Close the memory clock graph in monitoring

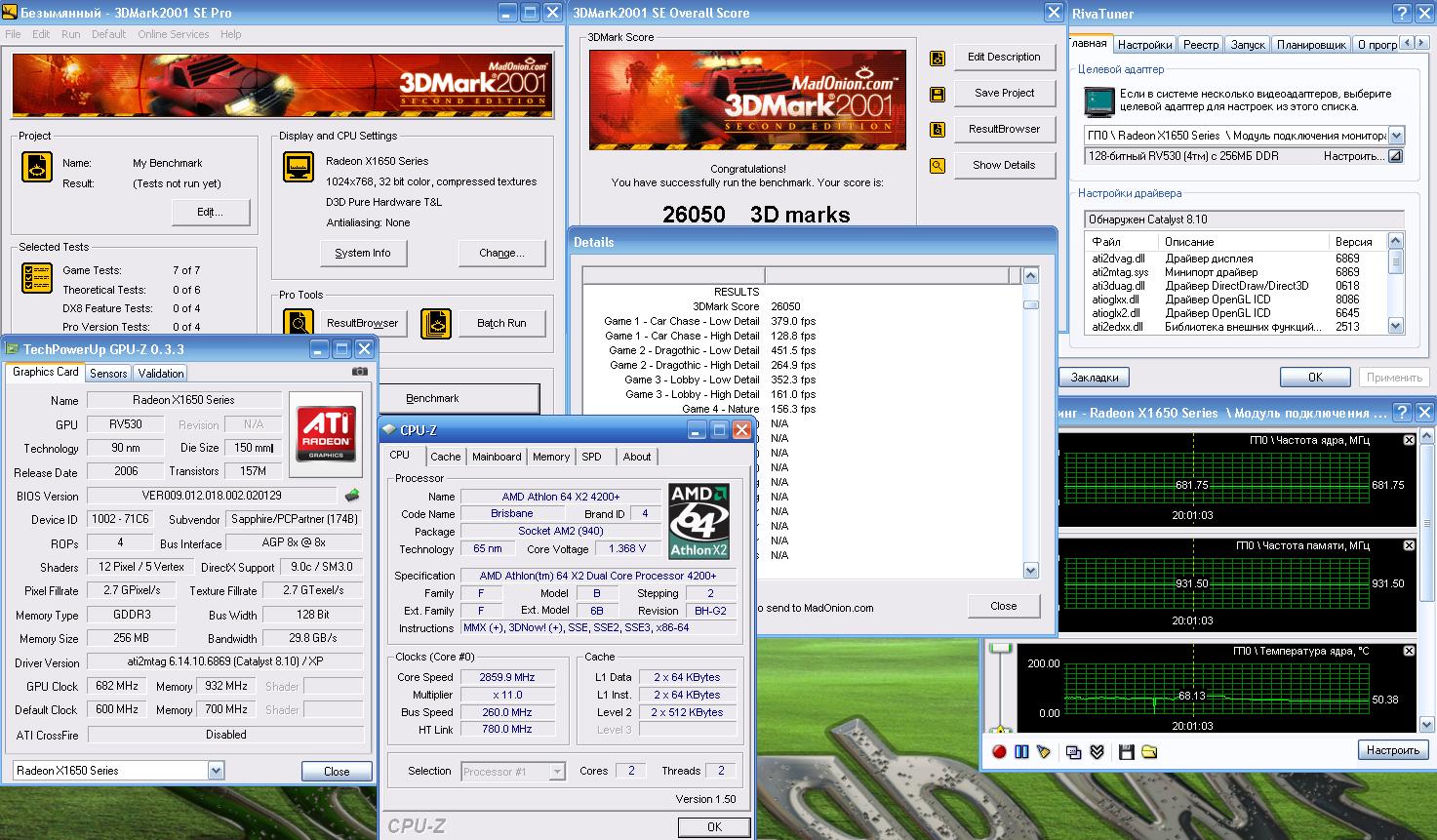[x=1409, y=546]
